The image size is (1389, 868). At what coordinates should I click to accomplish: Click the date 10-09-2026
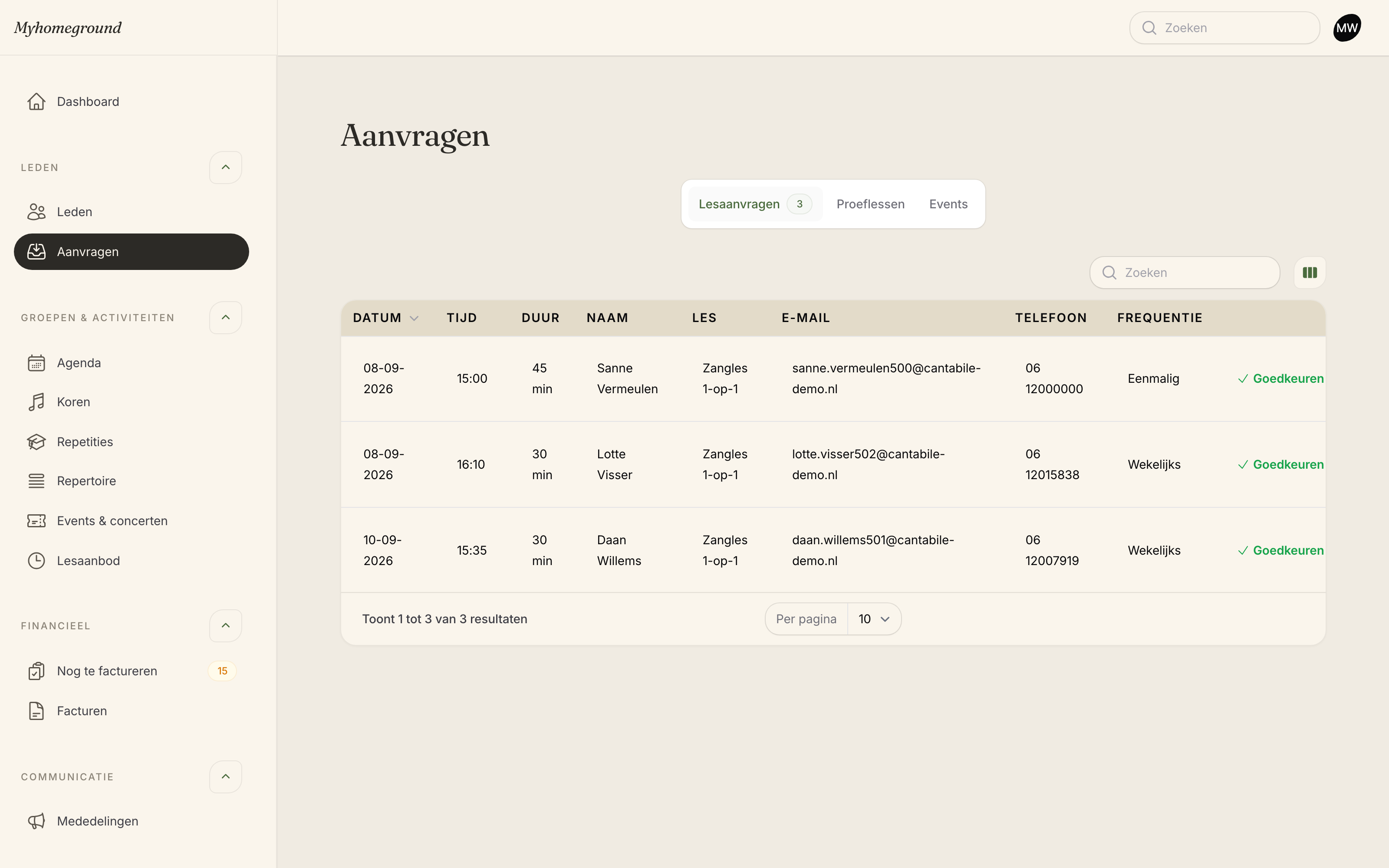click(x=382, y=551)
